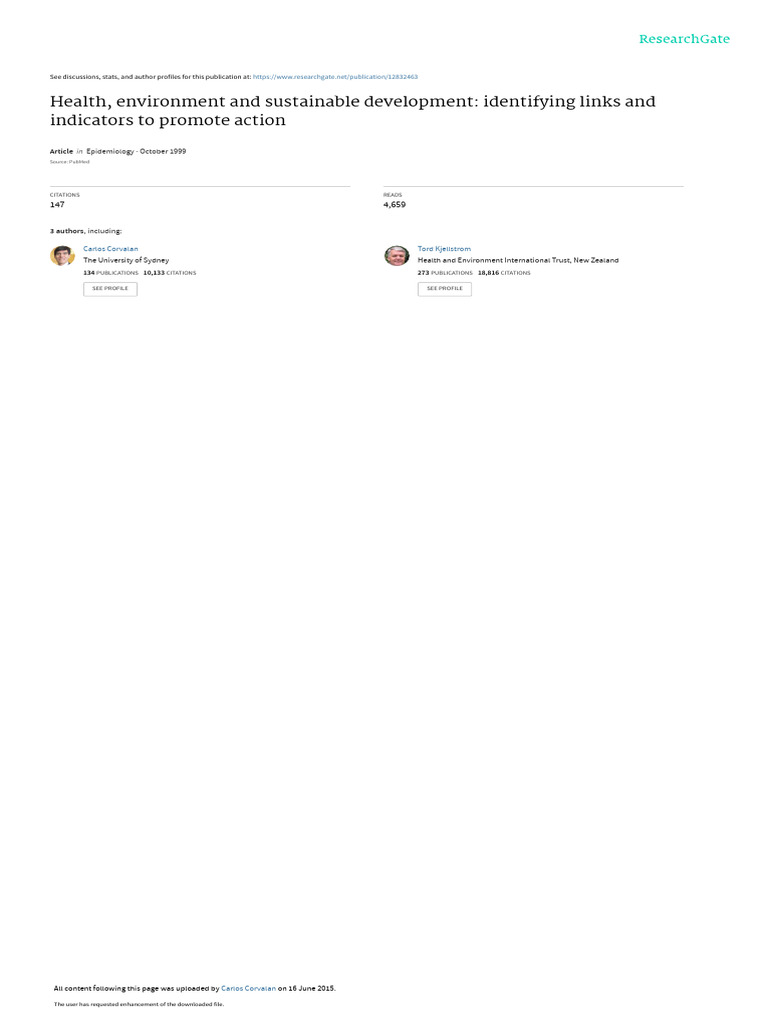Click the Source: PubMed label
Image resolution: width=768 pixels, height=1024 pixels.
tap(69, 162)
